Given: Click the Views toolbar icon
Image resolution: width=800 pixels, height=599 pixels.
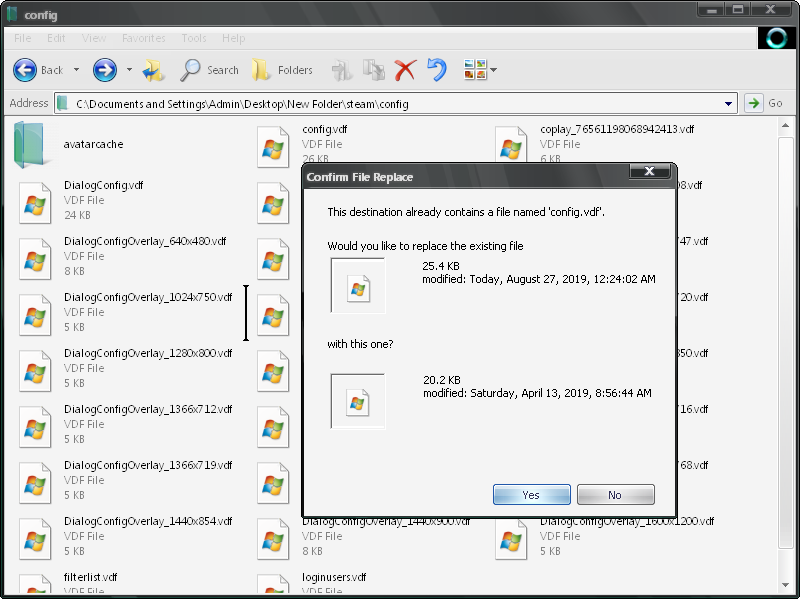Looking at the screenshot, I should (x=471, y=70).
